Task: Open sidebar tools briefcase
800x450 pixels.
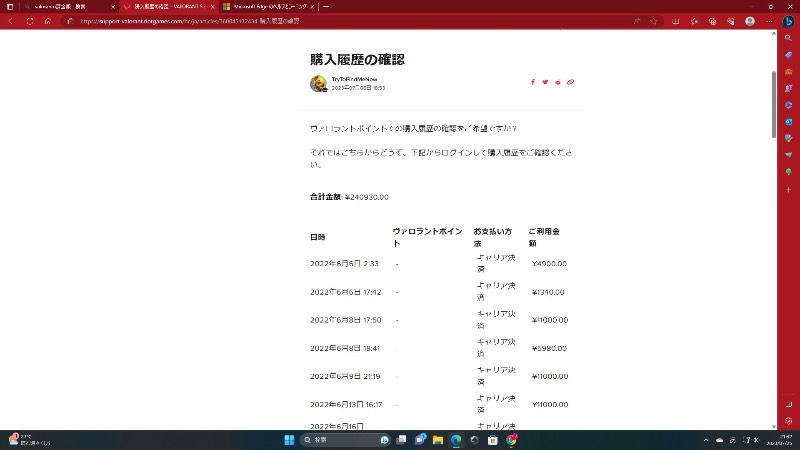Action: coord(788,72)
